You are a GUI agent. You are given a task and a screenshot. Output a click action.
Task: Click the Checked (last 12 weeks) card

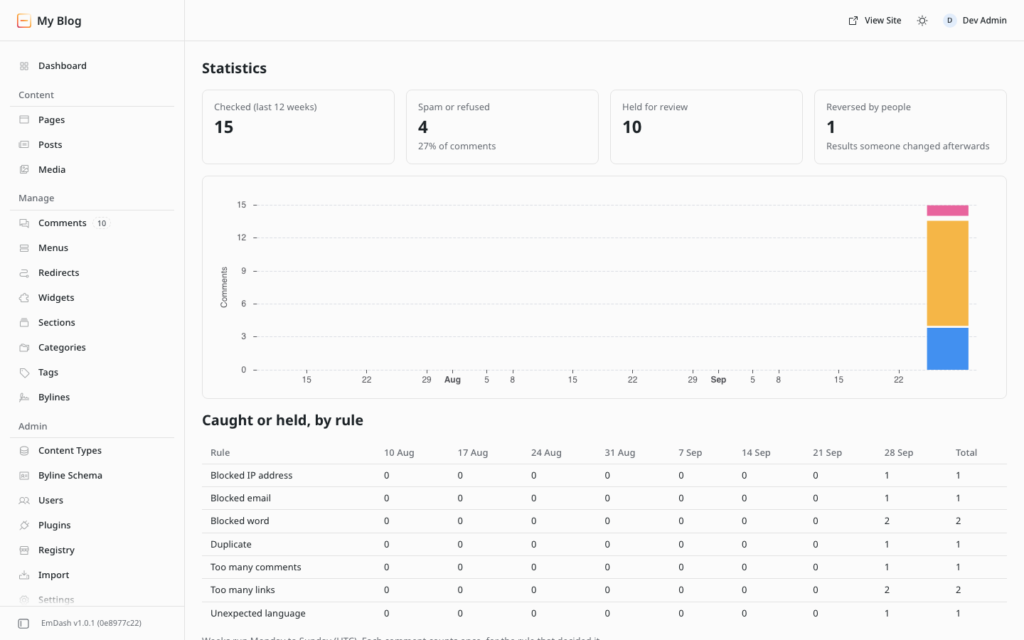pos(298,127)
